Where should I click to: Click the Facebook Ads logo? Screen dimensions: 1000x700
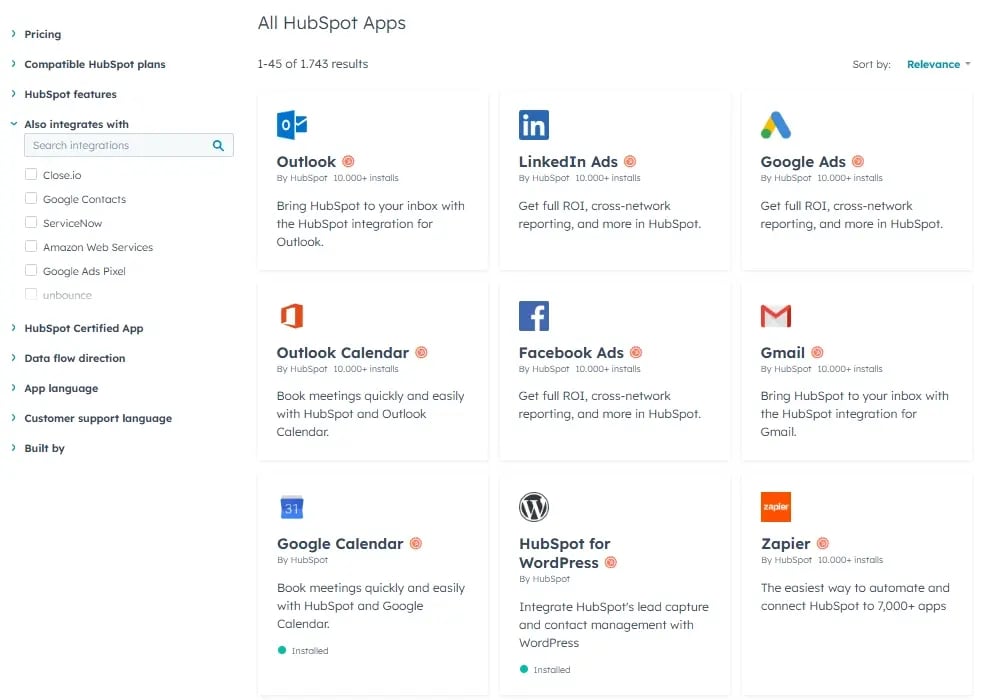pyautogui.click(x=533, y=316)
